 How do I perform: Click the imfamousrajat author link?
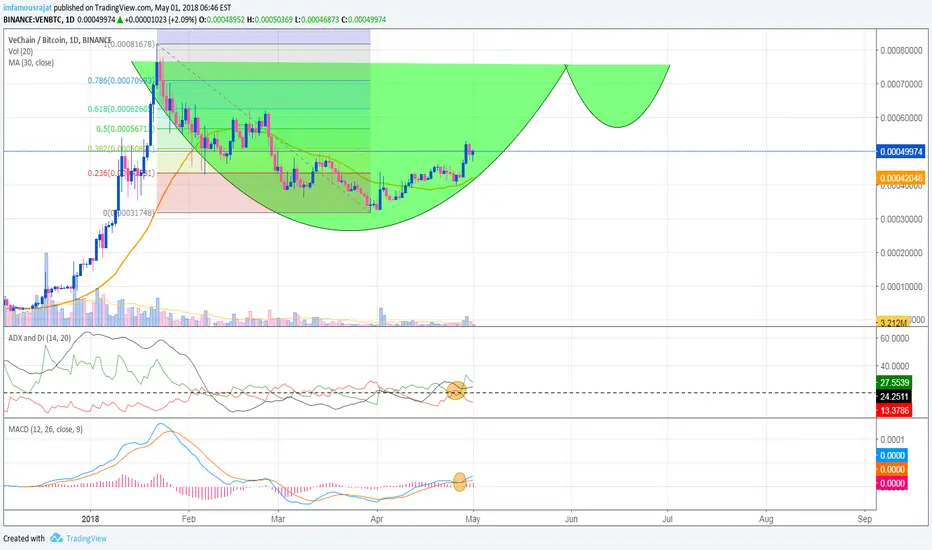point(27,8)
